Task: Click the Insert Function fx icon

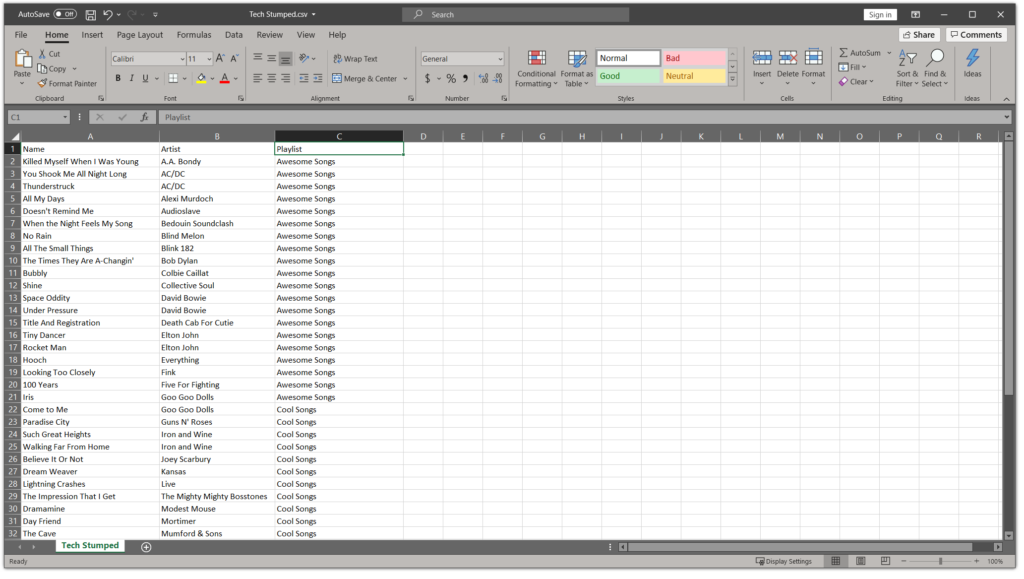Action: tap(145, 117)
